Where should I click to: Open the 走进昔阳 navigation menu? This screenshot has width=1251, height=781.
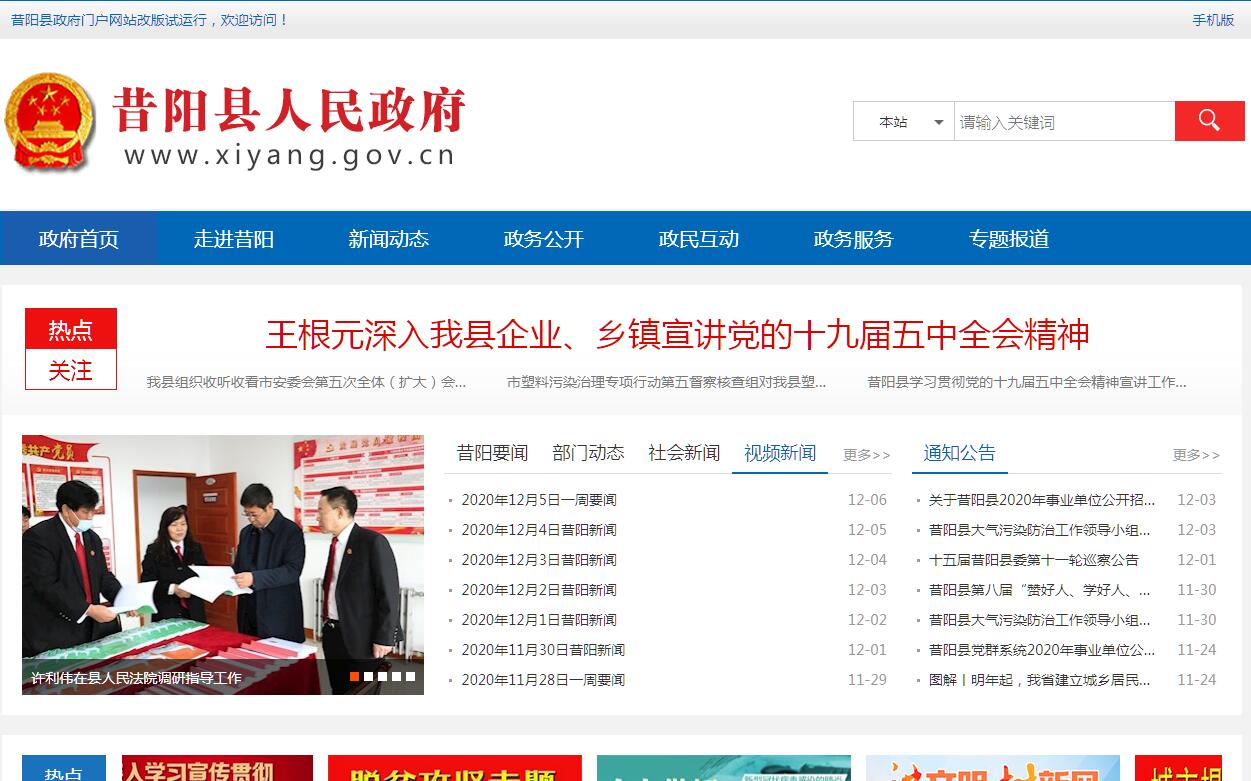pyautogui.click(x=235, y=238)
